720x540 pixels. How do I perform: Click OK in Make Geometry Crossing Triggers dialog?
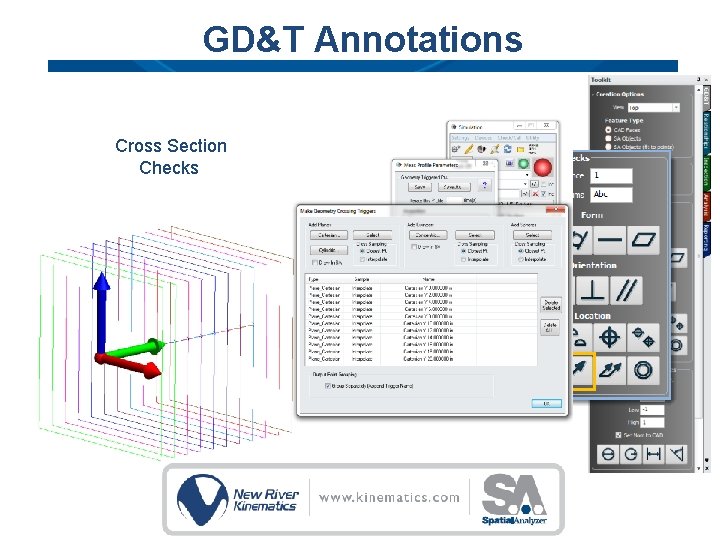point(546,403)
